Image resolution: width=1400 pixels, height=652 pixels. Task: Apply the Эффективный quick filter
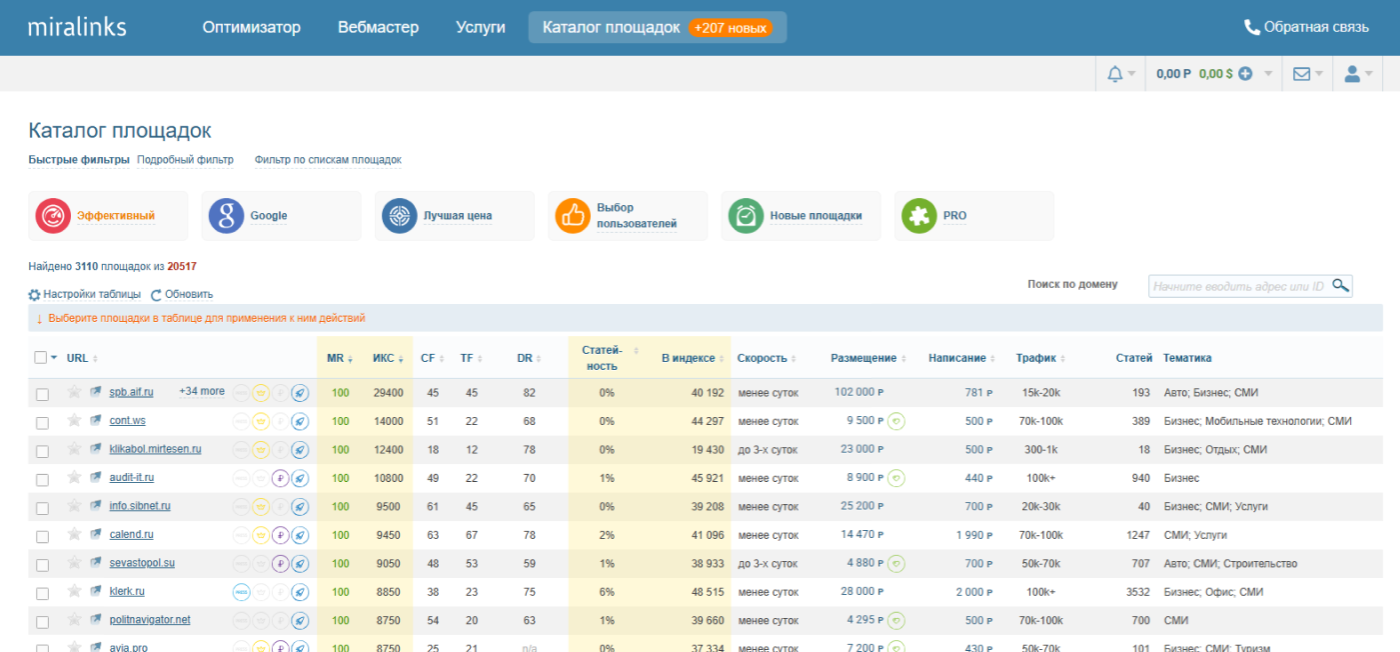click(x=108, y=216)
